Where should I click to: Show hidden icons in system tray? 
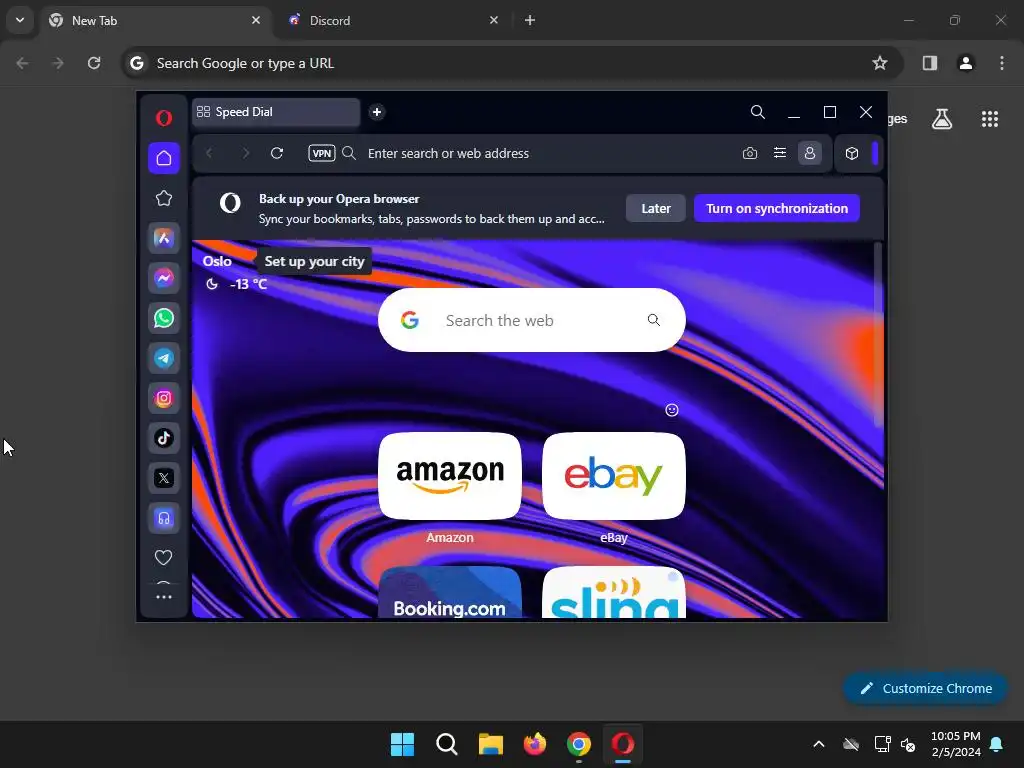pos(819,744)
